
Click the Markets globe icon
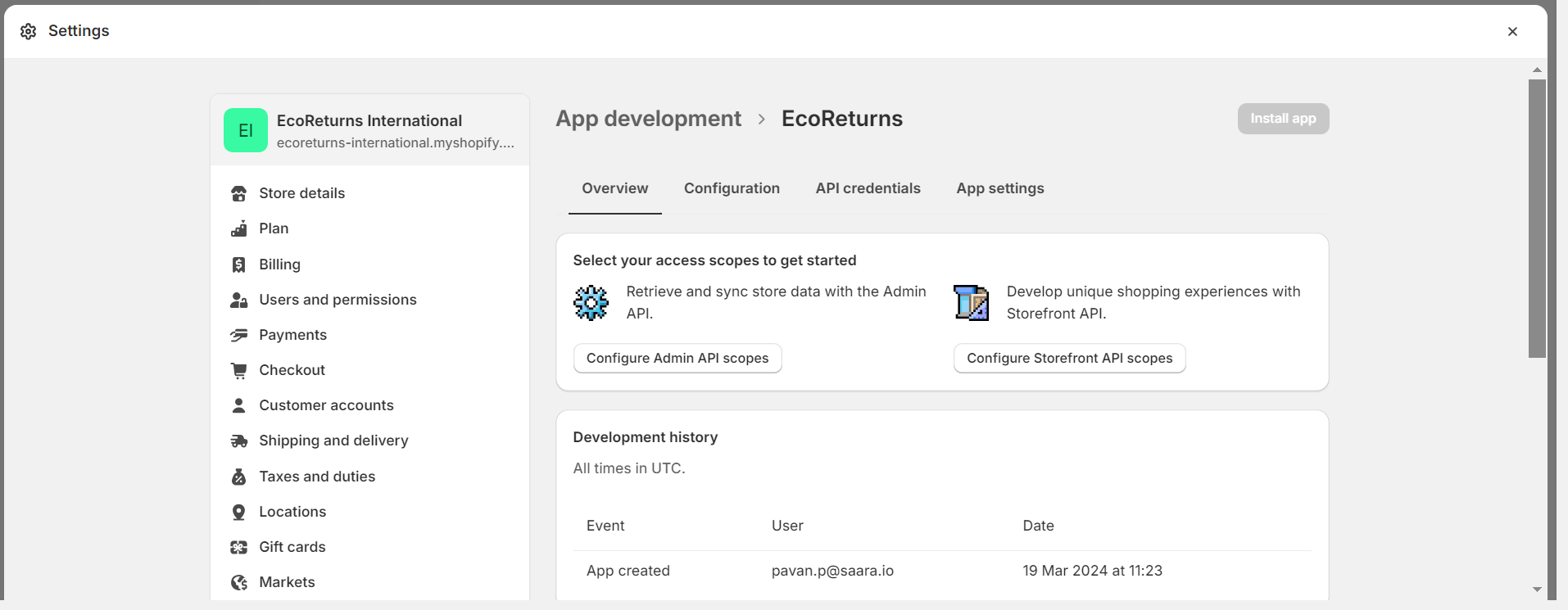(239, 582)
